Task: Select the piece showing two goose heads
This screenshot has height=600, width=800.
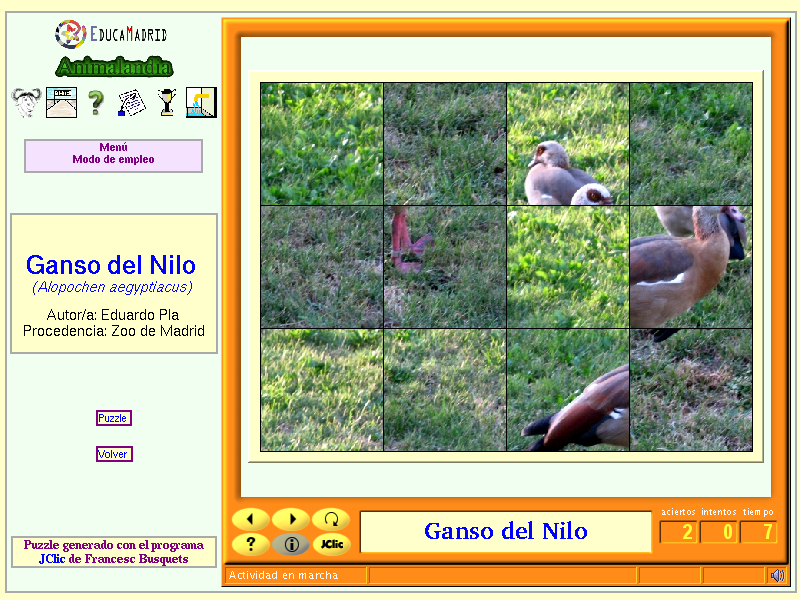Action: [x=568, y=144]
